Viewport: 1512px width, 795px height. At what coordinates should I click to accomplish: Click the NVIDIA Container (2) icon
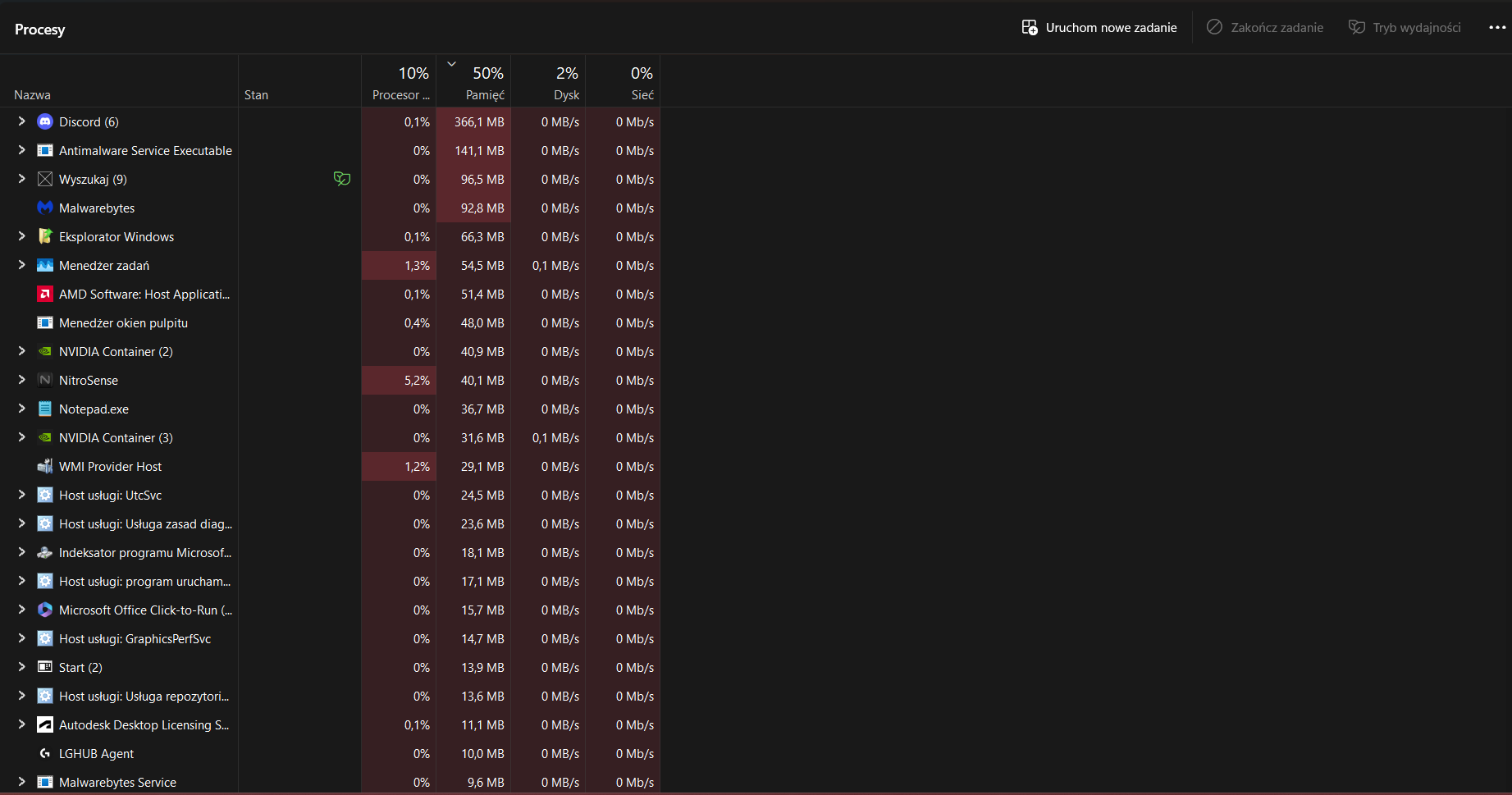click(45, 351)
